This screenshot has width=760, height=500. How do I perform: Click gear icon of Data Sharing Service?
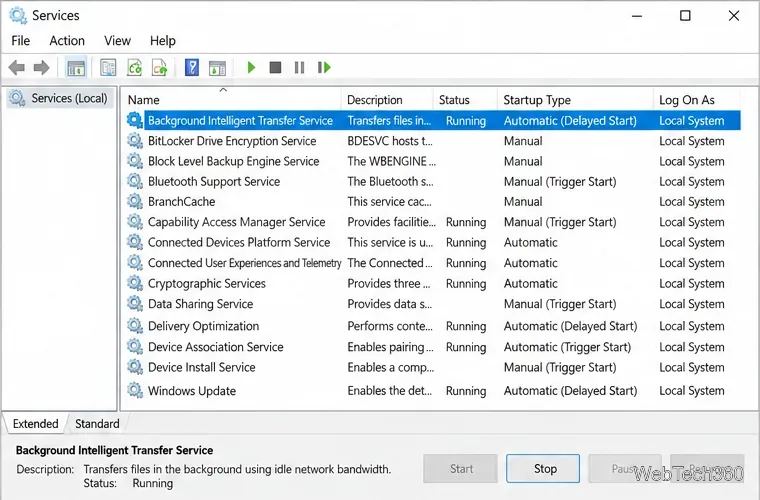click(x=134, y=304)
